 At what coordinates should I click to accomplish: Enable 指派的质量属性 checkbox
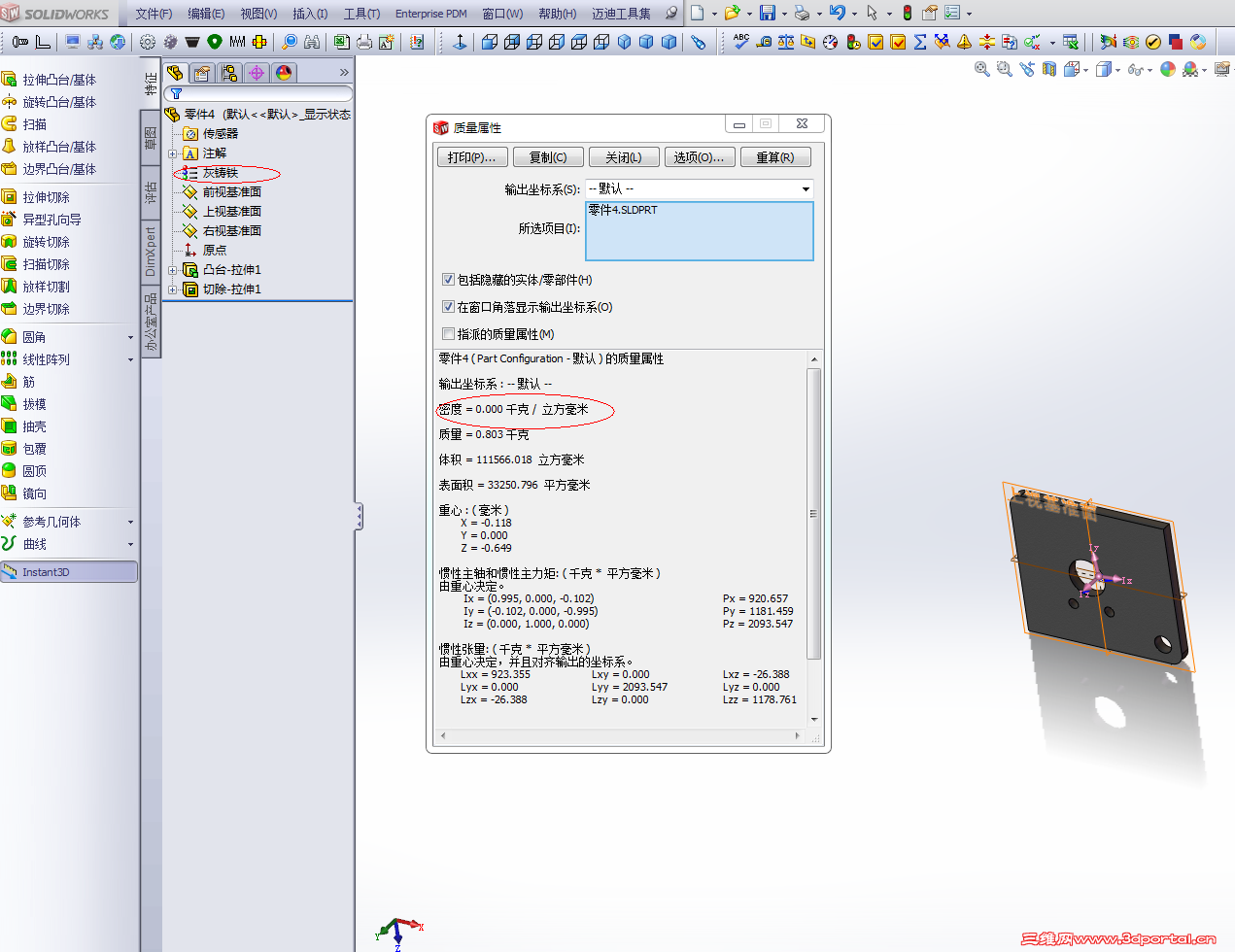449,333
